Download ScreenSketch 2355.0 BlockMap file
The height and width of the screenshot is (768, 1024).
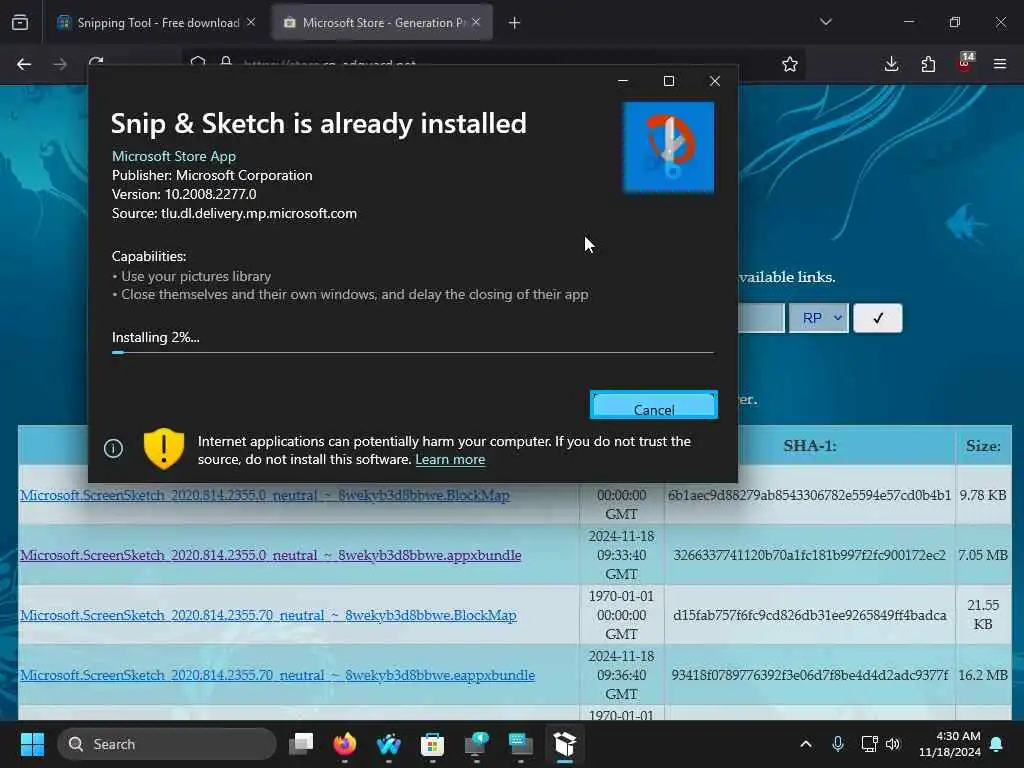[x=264, y=495]
